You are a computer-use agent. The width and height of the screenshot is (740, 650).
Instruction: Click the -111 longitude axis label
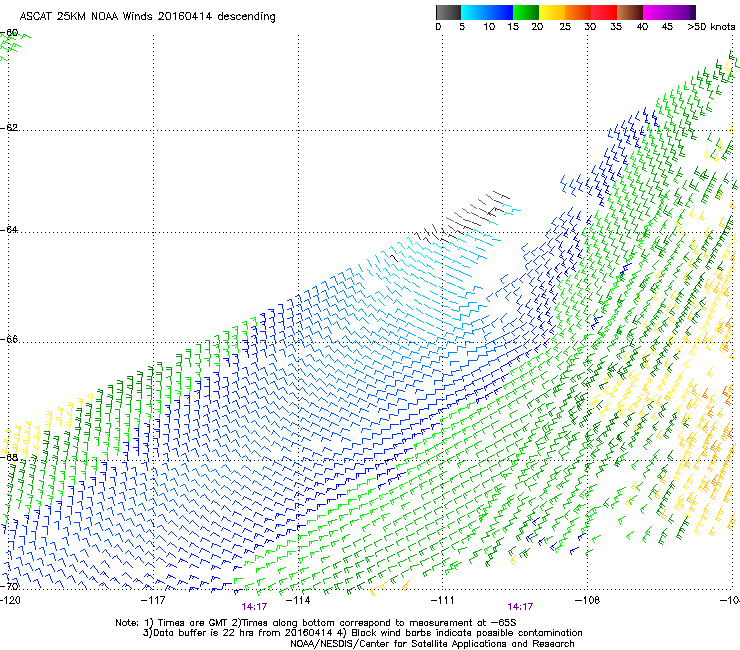pos(442,600)
